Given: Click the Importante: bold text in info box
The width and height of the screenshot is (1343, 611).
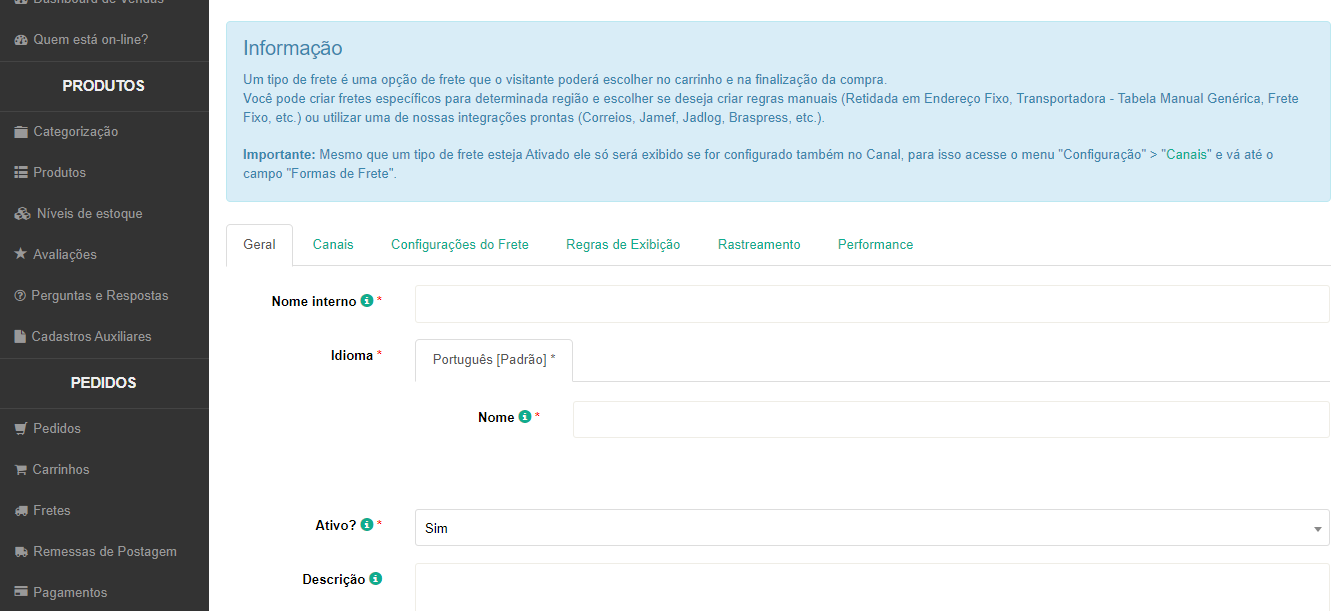Looking at the screenshot, I should coord(279,155).
